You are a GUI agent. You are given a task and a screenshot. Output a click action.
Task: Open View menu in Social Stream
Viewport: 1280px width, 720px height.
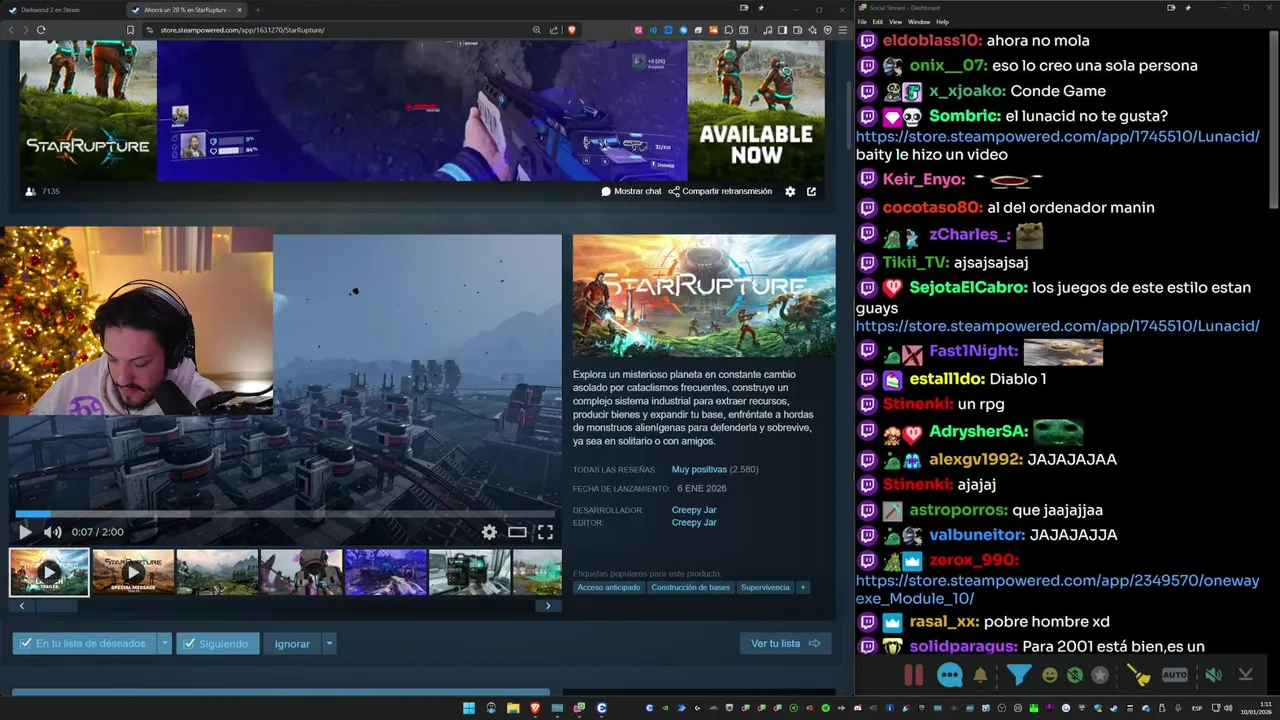[895, 21]
